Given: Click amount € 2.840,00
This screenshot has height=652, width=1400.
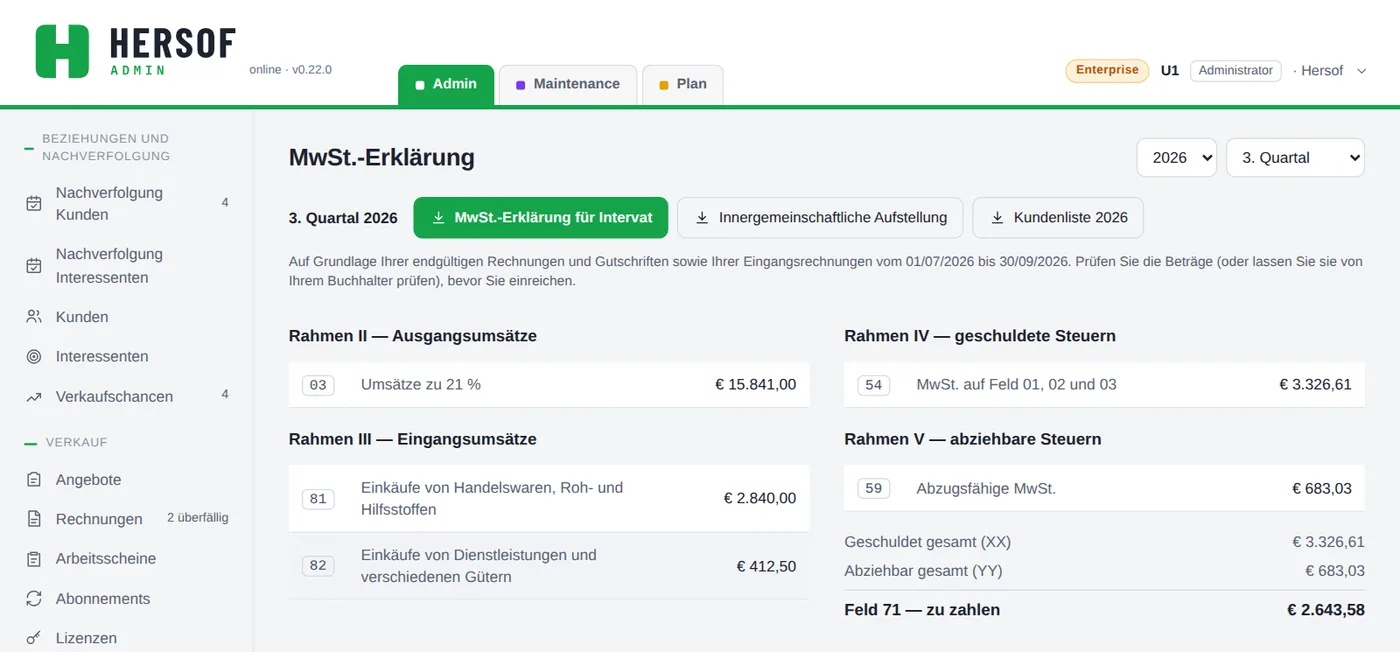Looking at the screenshot, I should click(760, 498).
